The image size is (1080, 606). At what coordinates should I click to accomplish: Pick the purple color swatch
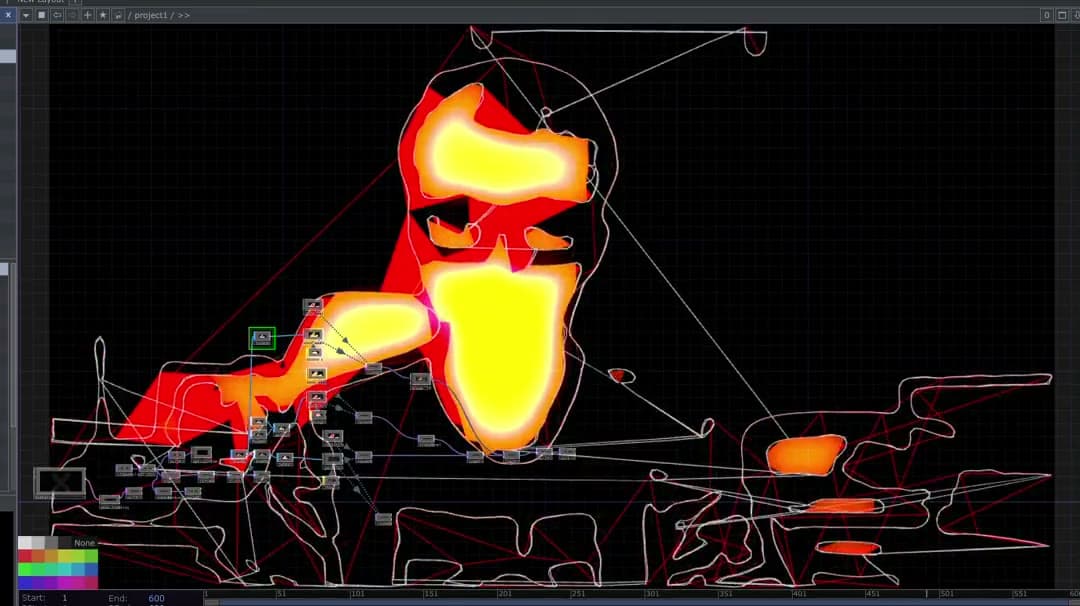[39, 583]
